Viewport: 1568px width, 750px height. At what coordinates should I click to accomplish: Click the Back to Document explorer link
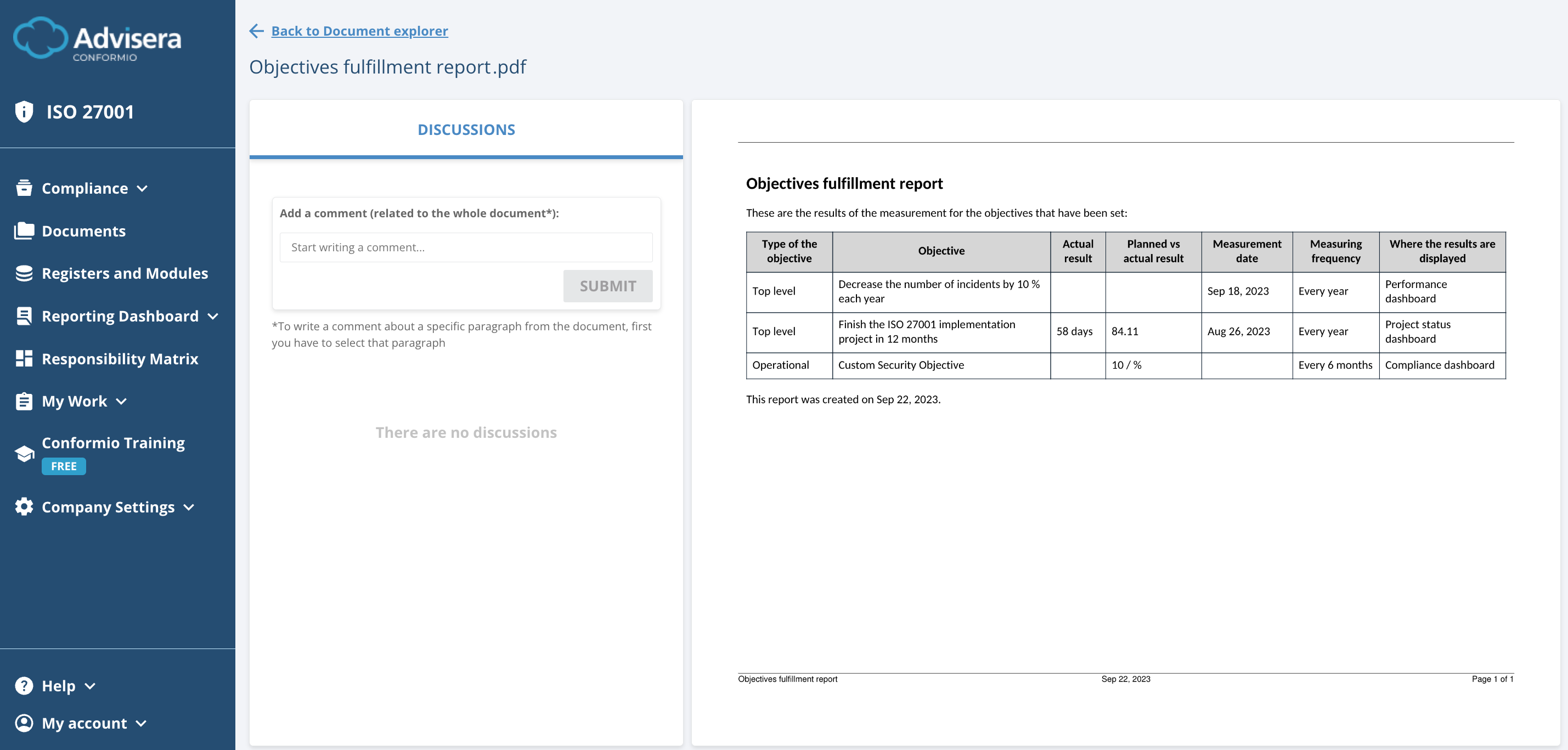click(359, 30)
